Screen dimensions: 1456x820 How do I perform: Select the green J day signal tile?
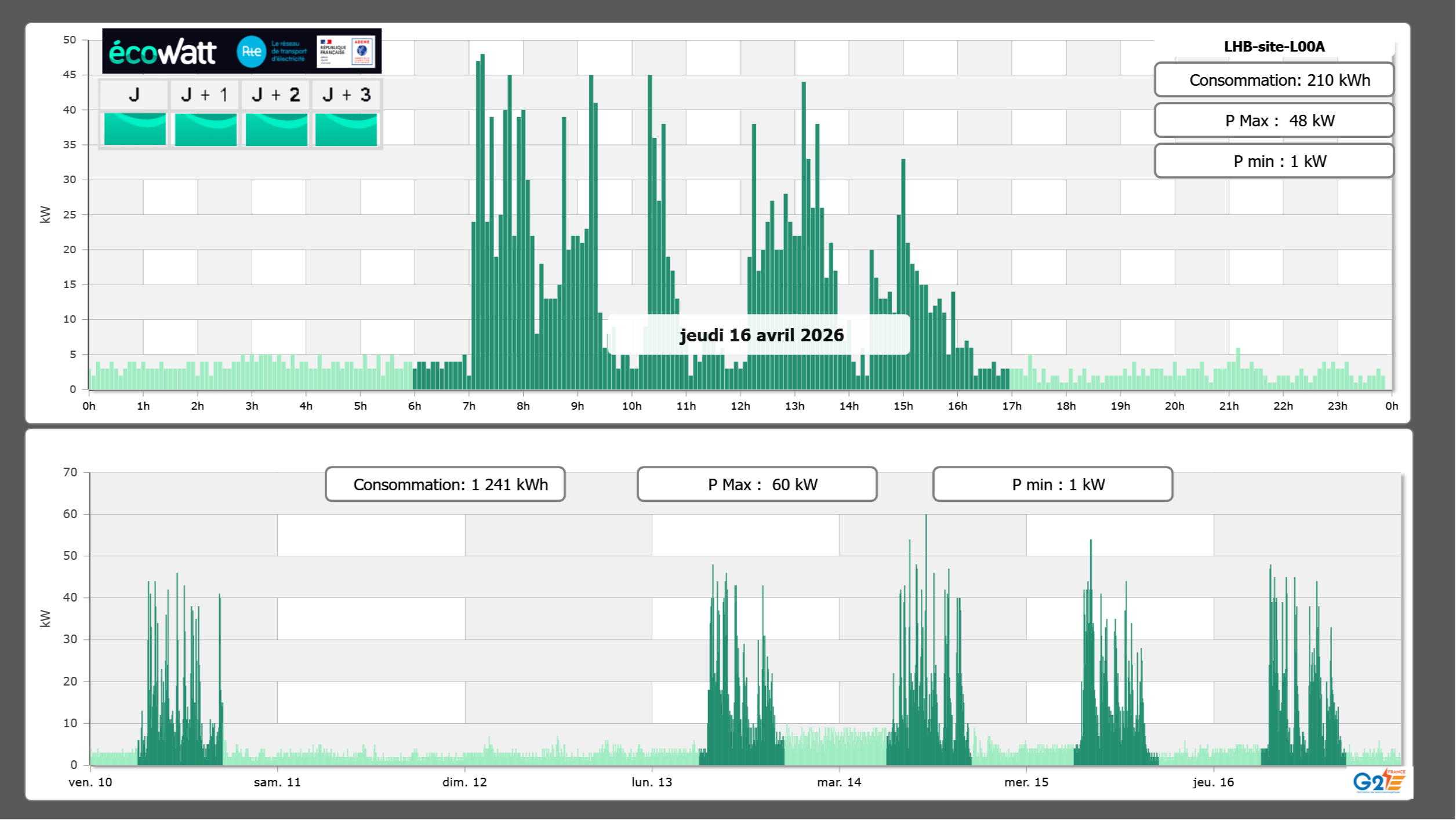[135, 129]
